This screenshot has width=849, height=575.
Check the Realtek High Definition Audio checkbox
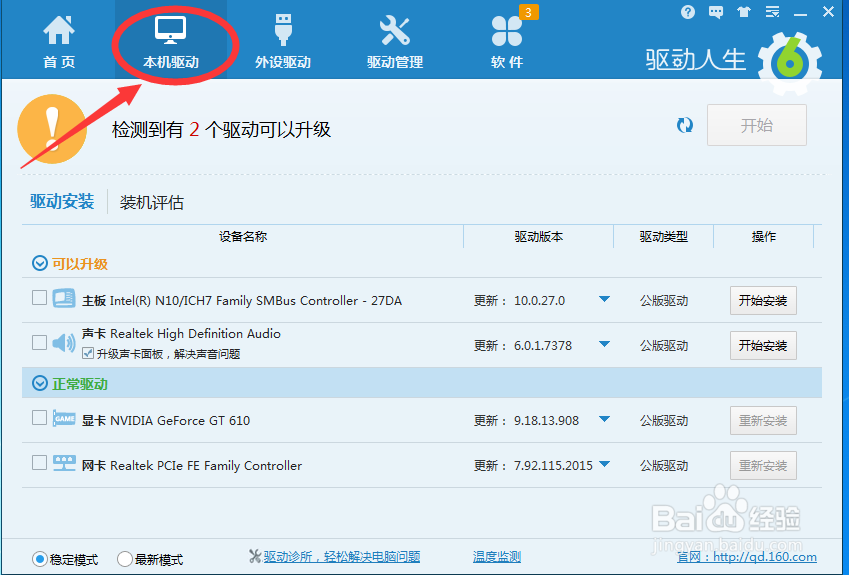pos(39,343)
